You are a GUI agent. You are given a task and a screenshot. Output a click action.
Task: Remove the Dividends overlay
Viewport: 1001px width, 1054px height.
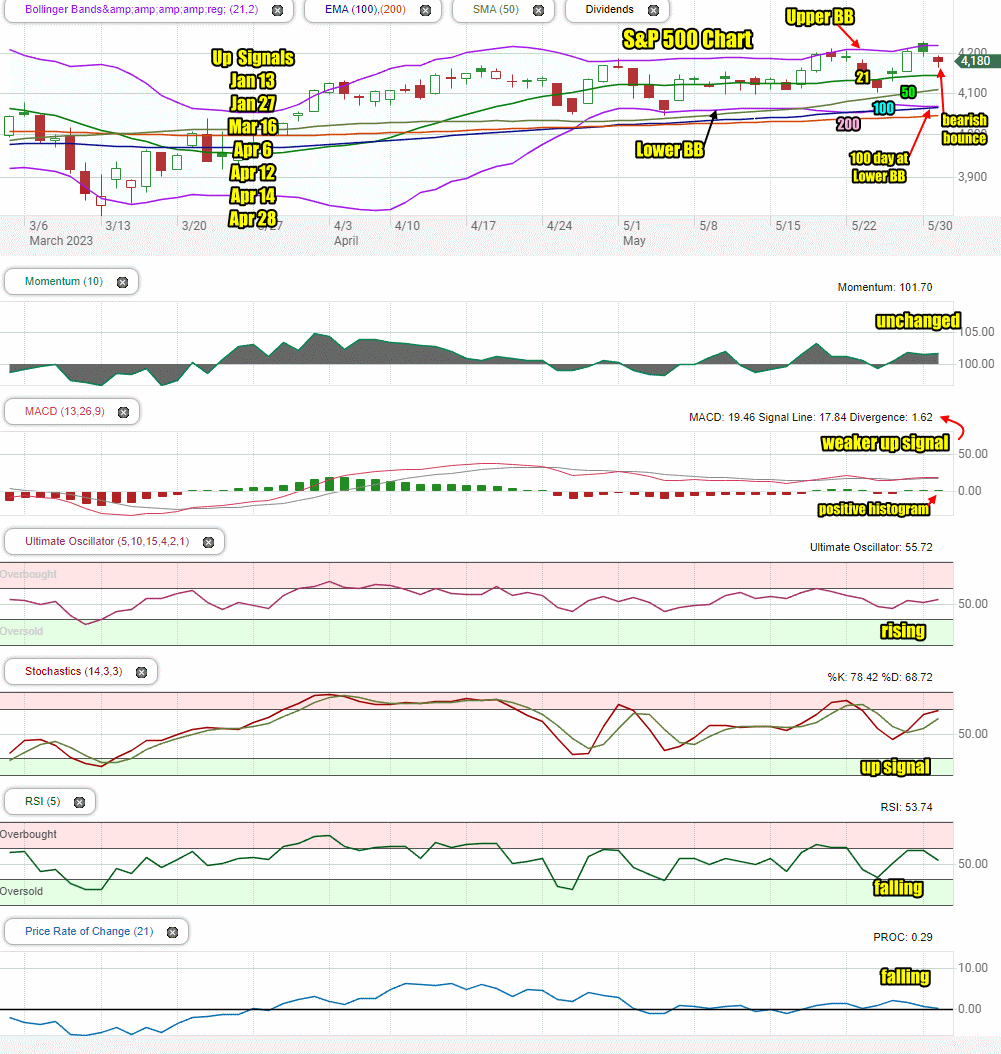pyautogui.click(x=653, y=10)
